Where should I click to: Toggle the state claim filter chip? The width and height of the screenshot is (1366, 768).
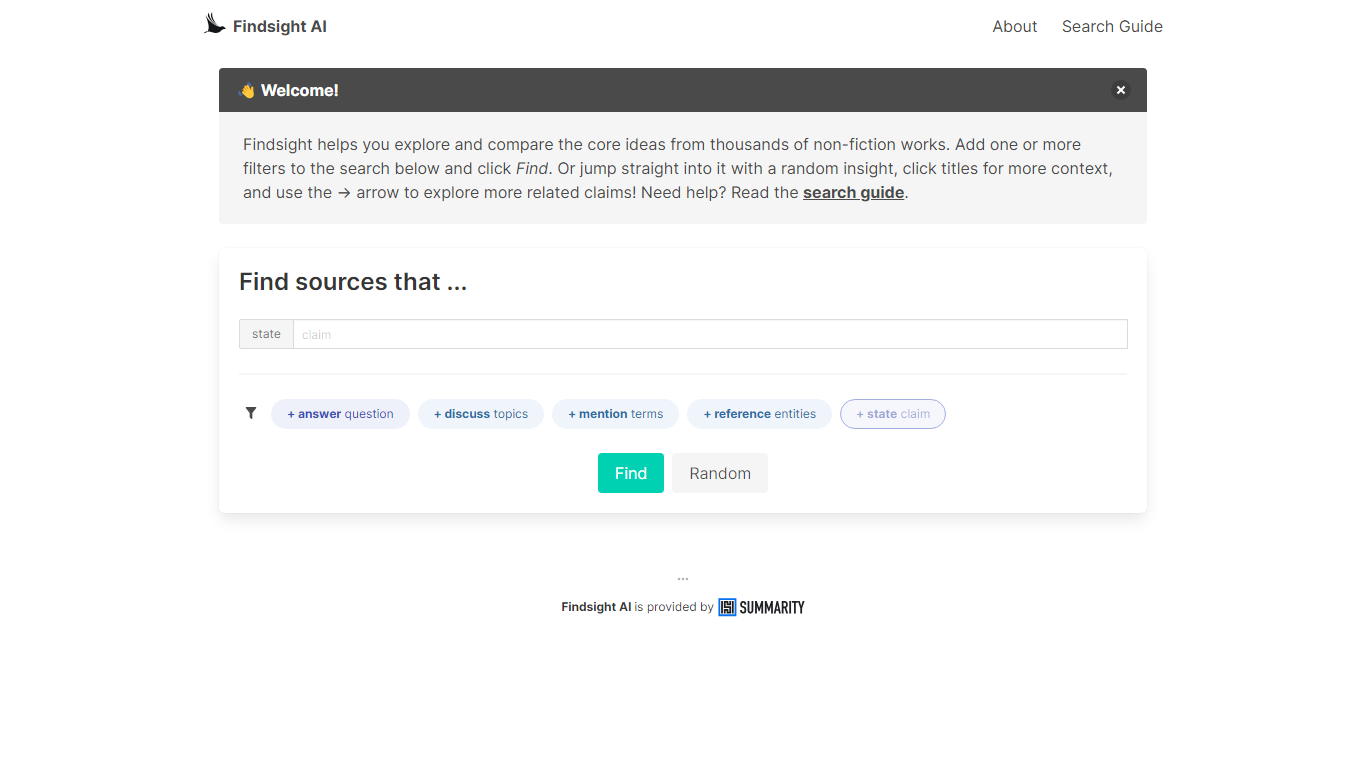892,414
